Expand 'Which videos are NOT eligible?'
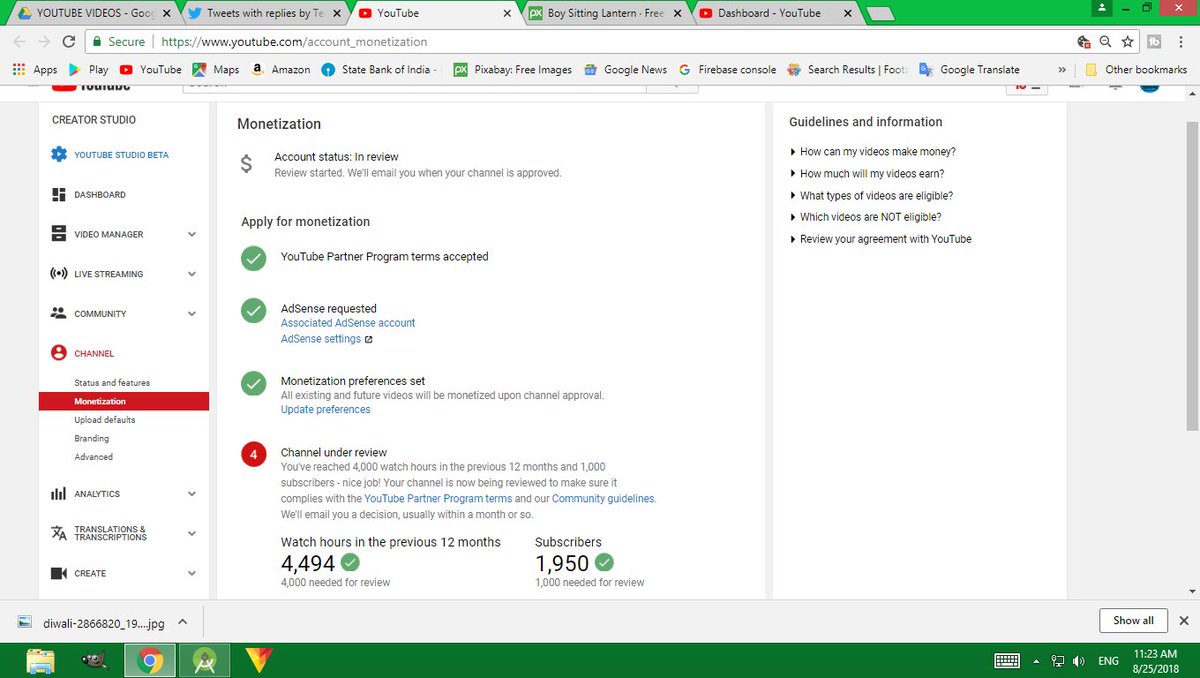 [x=865, y=217]
